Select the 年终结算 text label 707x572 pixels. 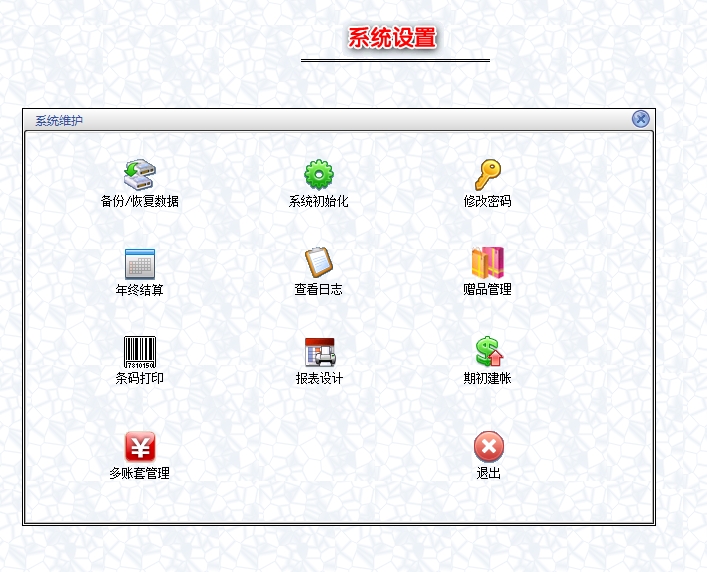139,290
